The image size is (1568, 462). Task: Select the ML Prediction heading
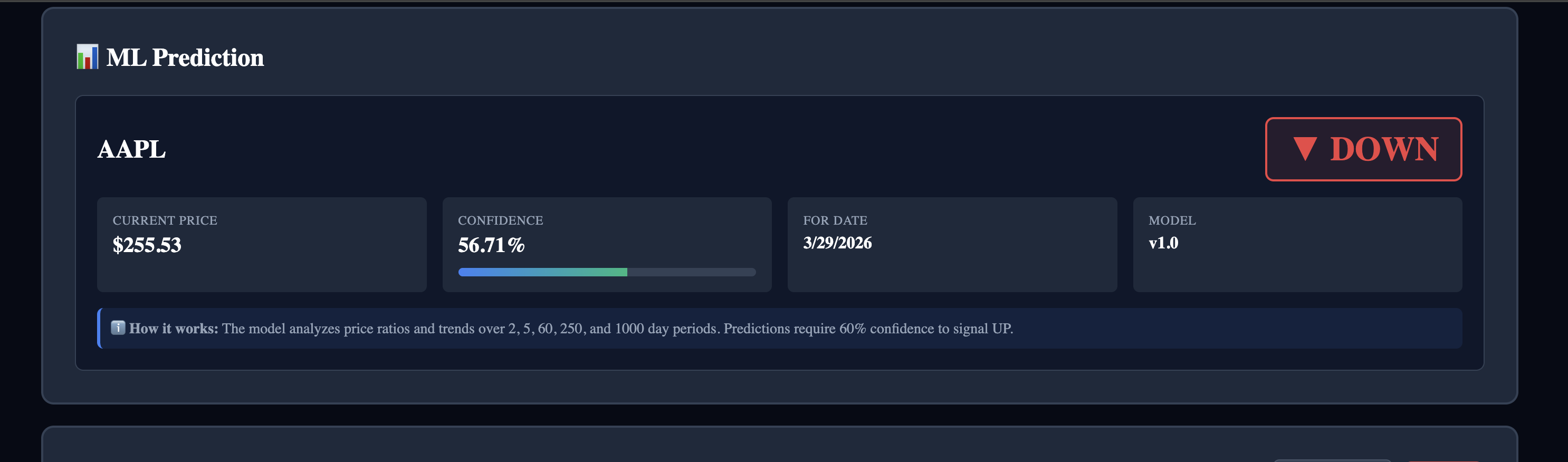185,57
